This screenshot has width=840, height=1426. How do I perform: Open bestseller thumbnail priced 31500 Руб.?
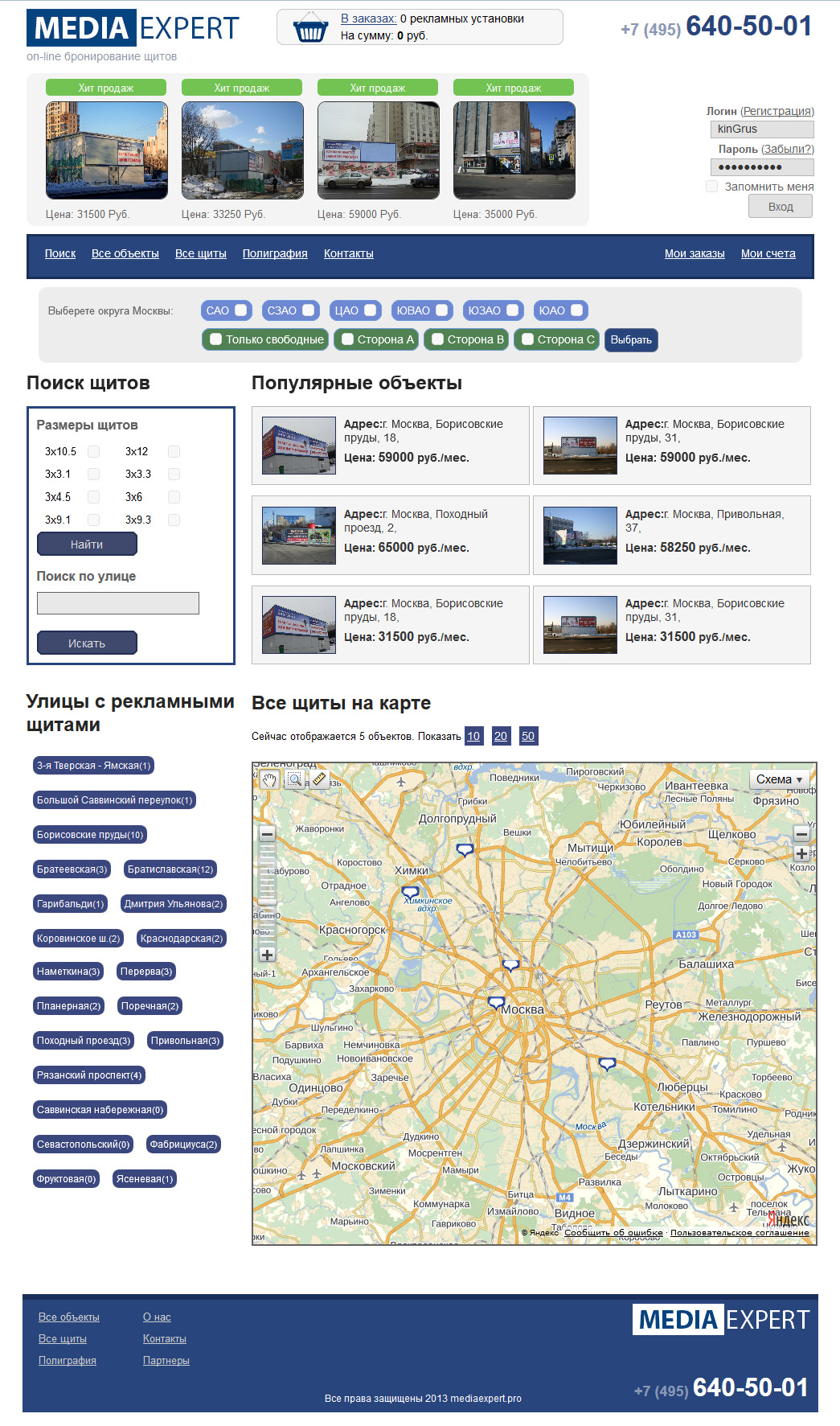coord(107,150)
